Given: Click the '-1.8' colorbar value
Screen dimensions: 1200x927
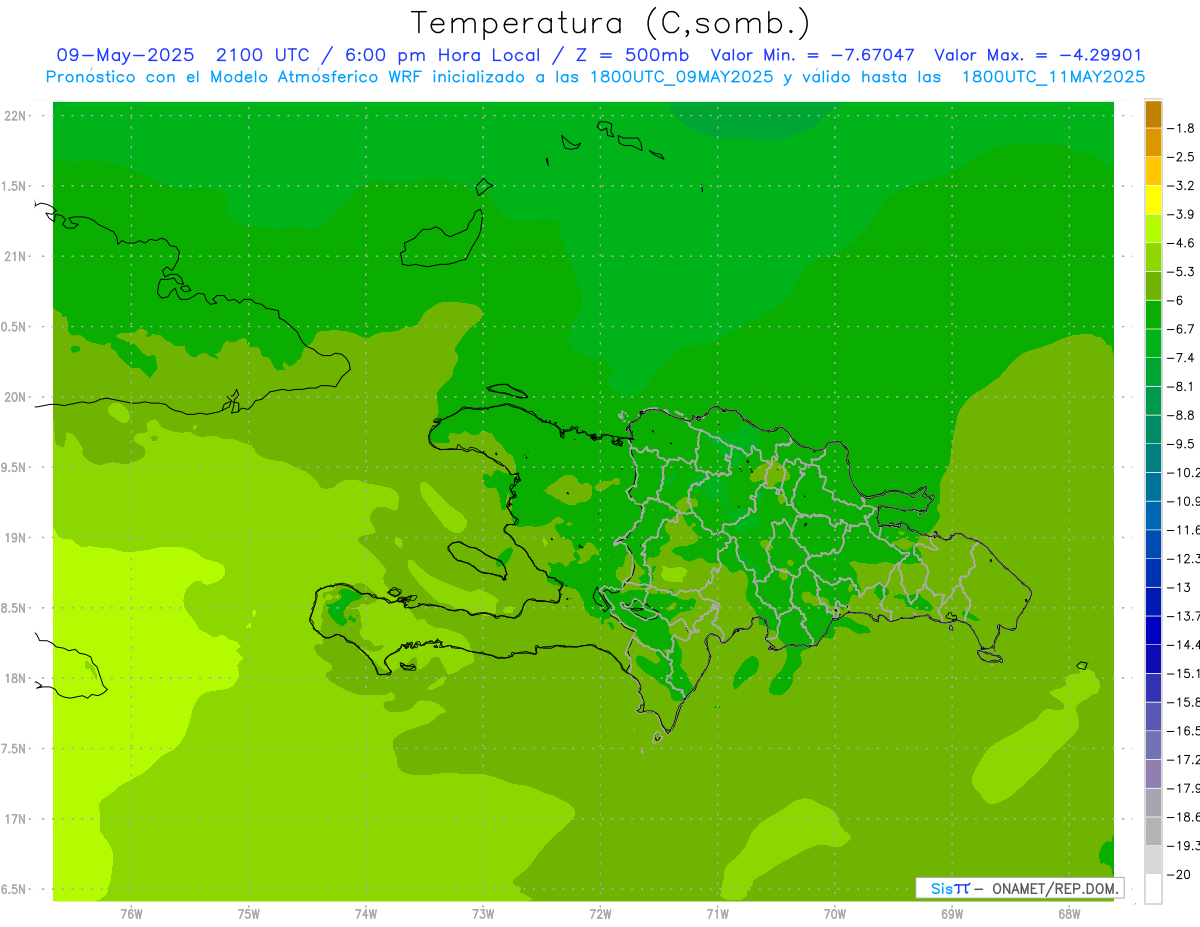Looking at the screenshot, I should coord(1182,128).
